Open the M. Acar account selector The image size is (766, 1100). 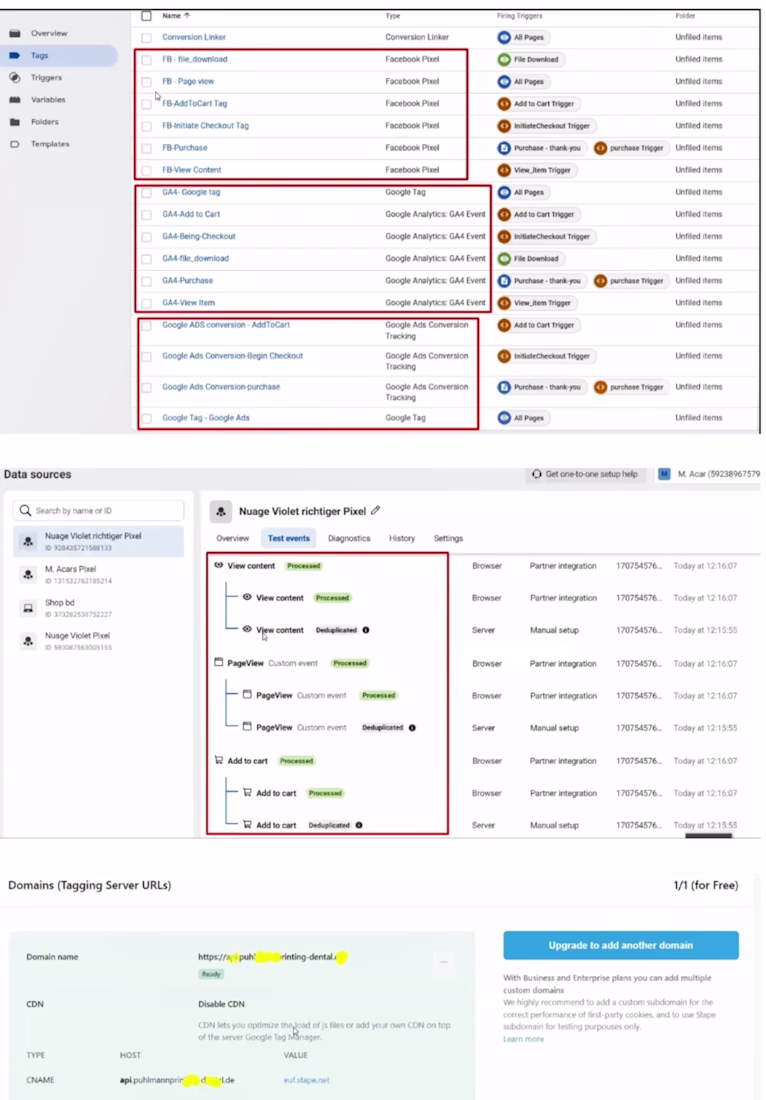(708, 474)
